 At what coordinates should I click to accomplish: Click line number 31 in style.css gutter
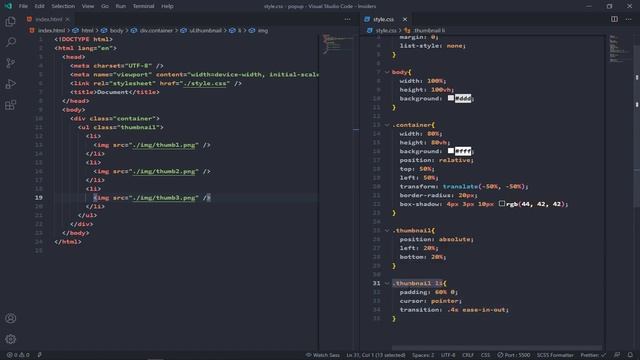coord(376,283)
